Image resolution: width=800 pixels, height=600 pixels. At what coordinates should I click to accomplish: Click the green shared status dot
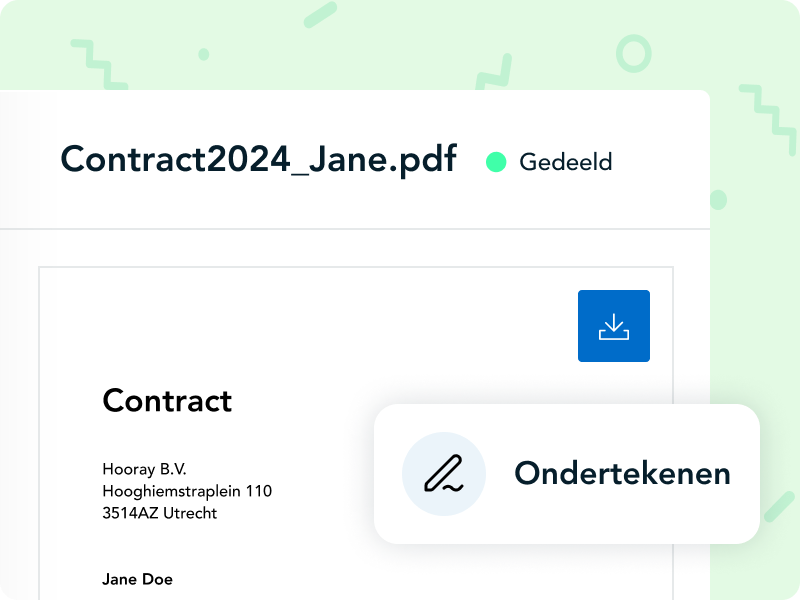495,162
